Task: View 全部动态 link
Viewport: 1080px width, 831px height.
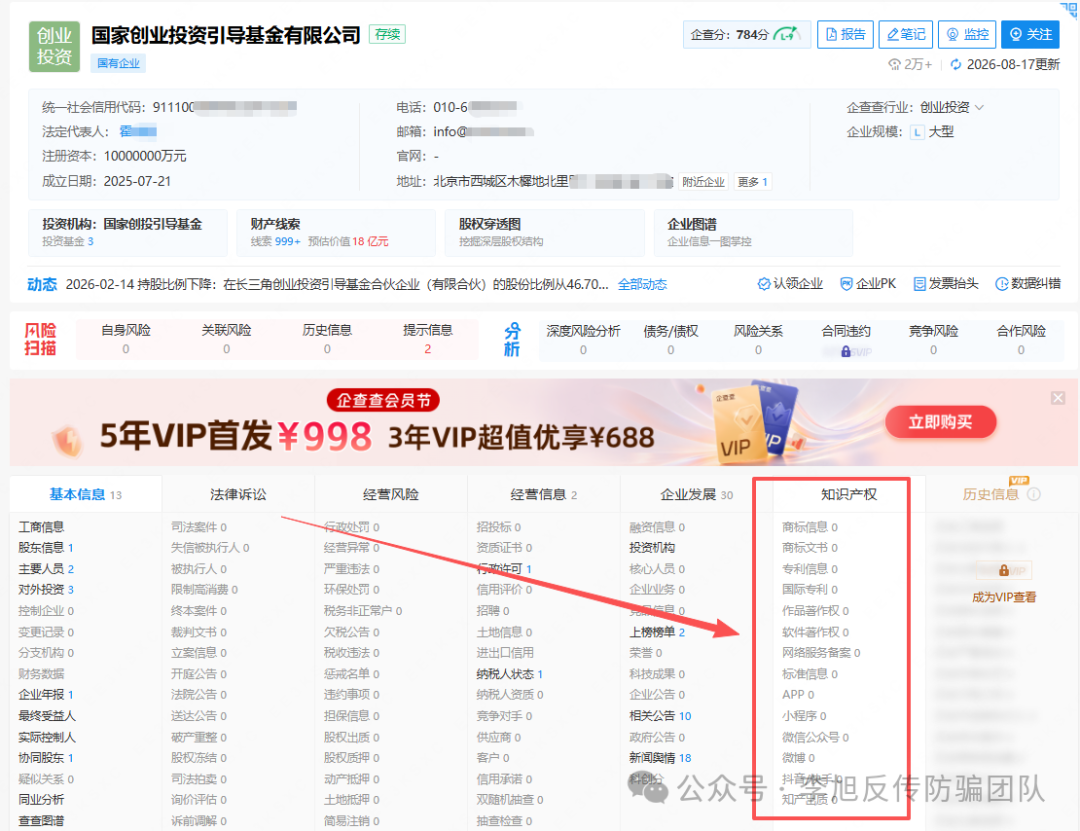Action: tap(642, 285)
